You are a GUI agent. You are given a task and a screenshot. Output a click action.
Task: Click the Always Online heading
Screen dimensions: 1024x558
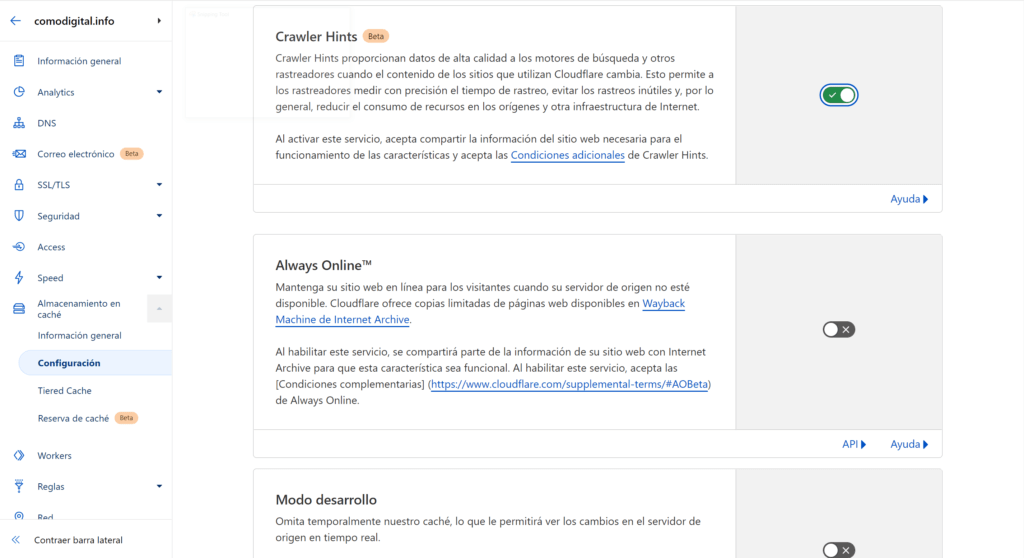(323, 265)
